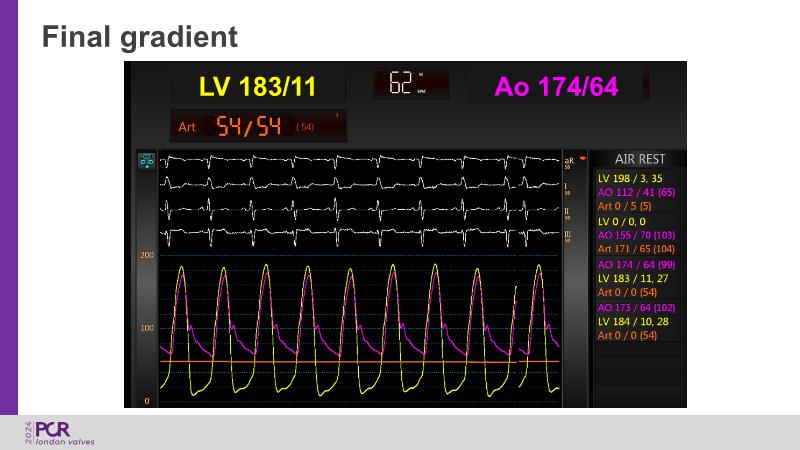
Task: Click the 100 mark on pressure scale
Action: point(145,328)
